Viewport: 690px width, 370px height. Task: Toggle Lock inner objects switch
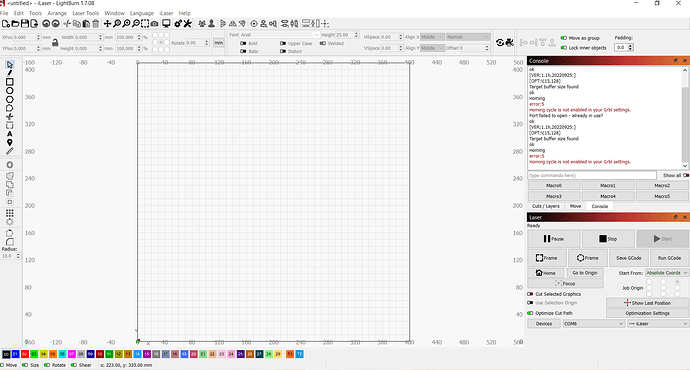point(564,48)
